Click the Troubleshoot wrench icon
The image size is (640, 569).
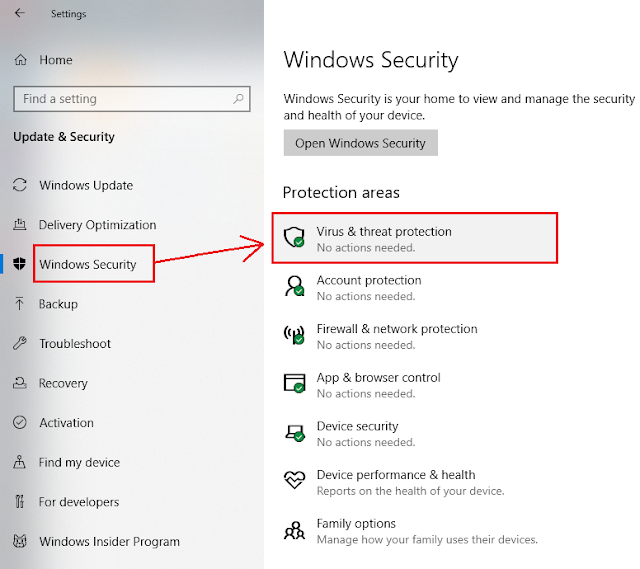tap(20, 343)
